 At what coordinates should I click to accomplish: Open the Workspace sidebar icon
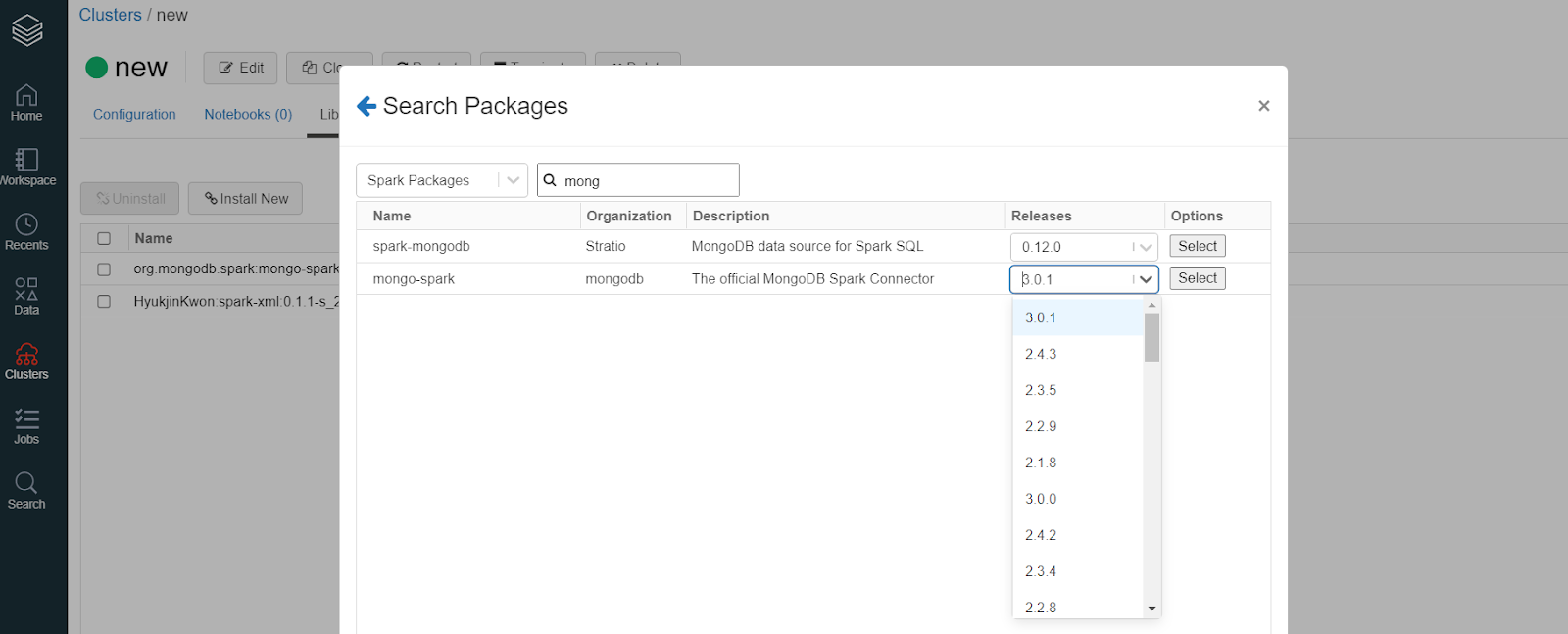(x=26, y=167)
